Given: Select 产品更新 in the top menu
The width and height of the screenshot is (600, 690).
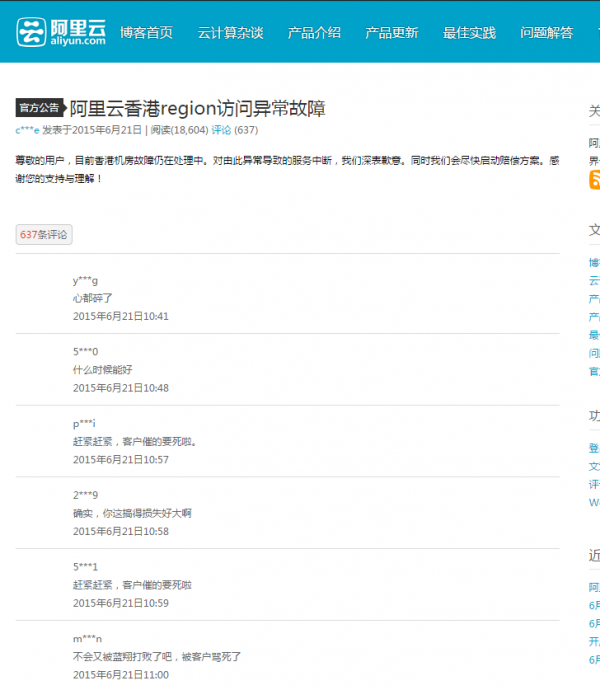Looking at the screenshot, I should (391, 33).
